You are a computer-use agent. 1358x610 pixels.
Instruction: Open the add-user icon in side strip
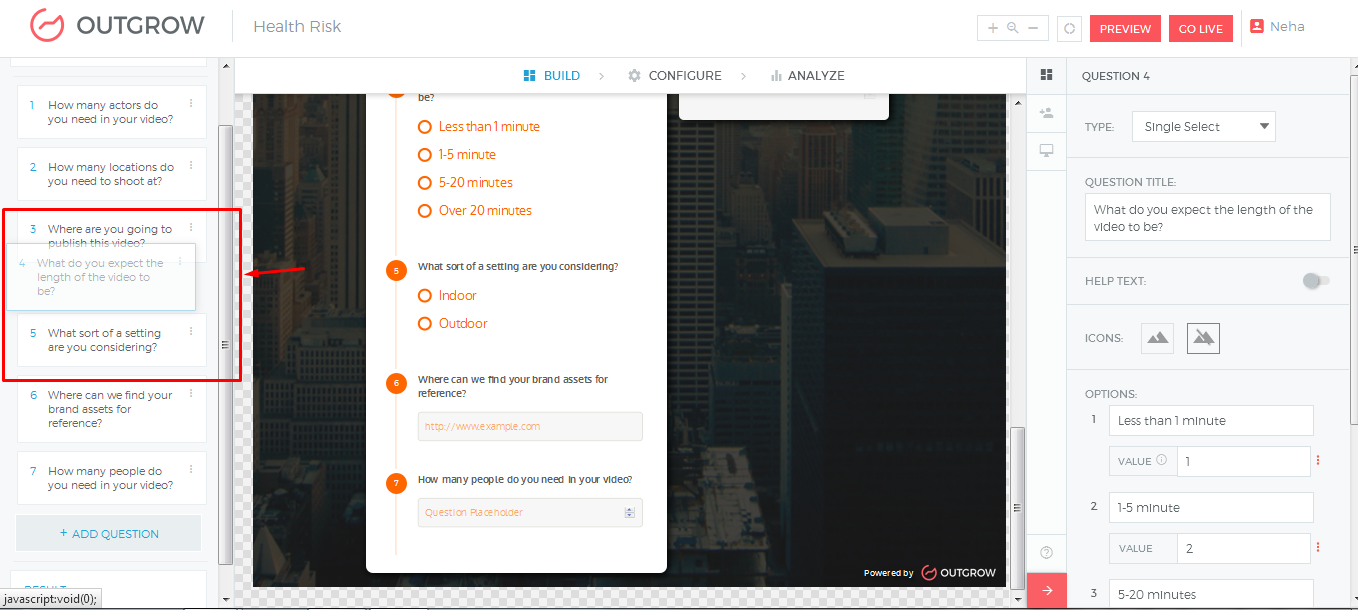click(x=1047, y=113)
